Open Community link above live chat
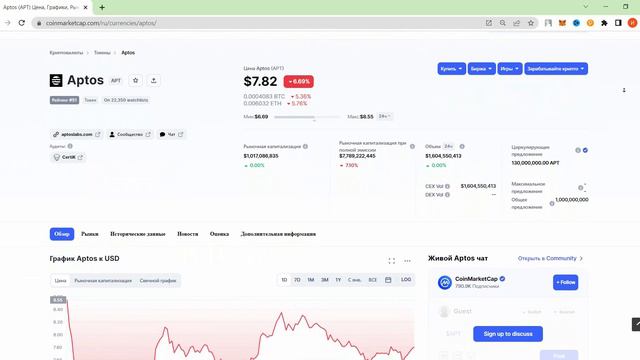The image size is (640, 360). point(550,258)
